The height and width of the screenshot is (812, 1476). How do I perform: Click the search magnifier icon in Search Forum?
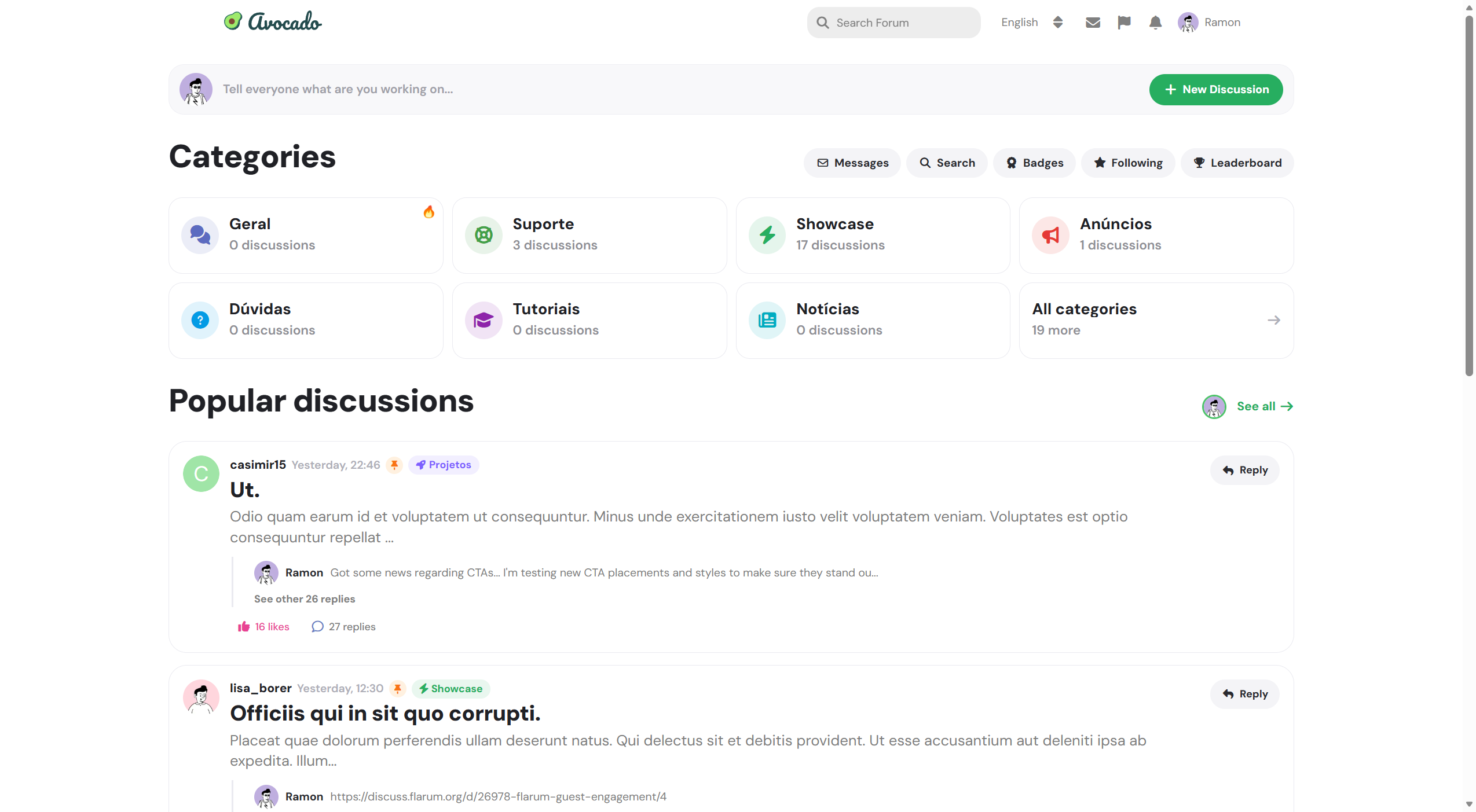click(822, 23)
